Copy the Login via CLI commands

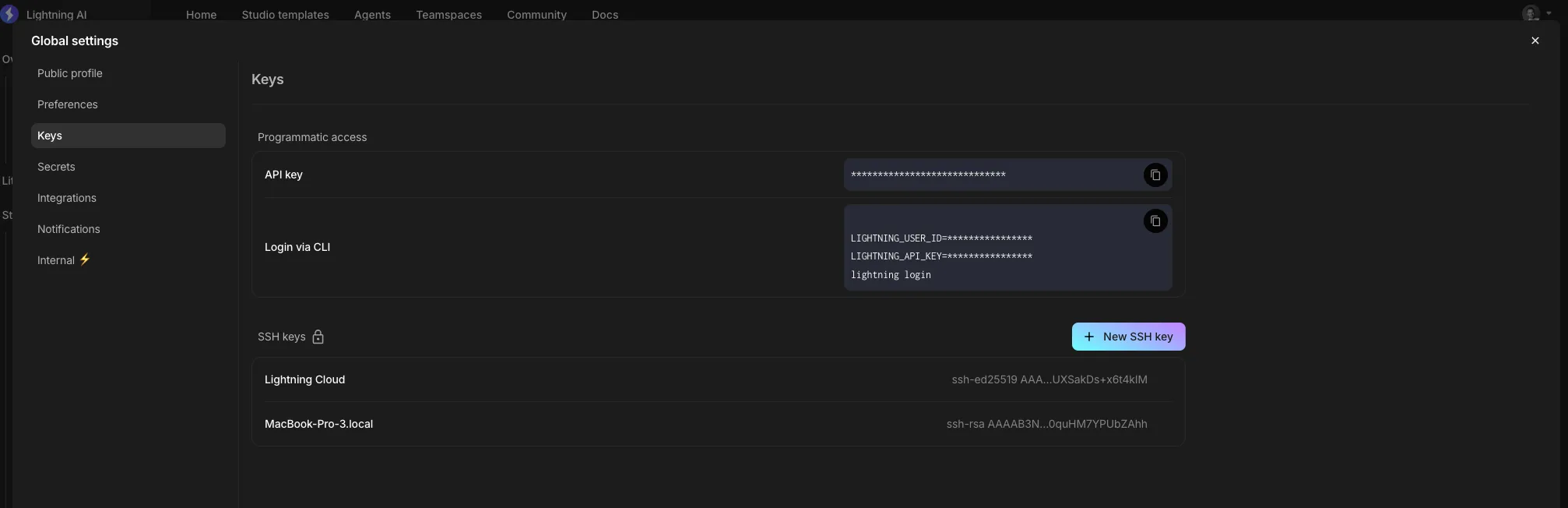click(x=1155, y=221)
